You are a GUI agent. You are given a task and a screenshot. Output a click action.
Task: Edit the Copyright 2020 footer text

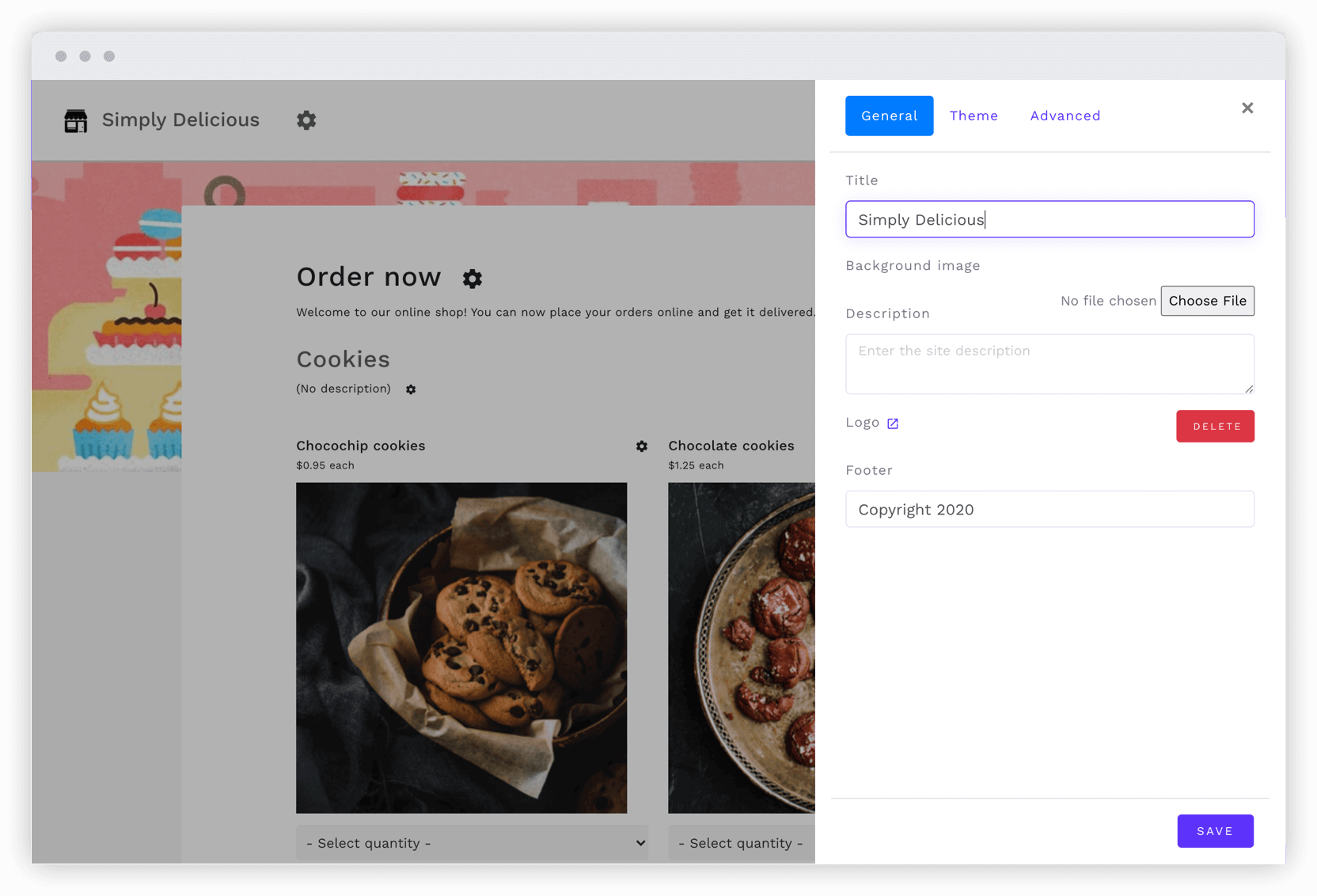(1049, 509)
